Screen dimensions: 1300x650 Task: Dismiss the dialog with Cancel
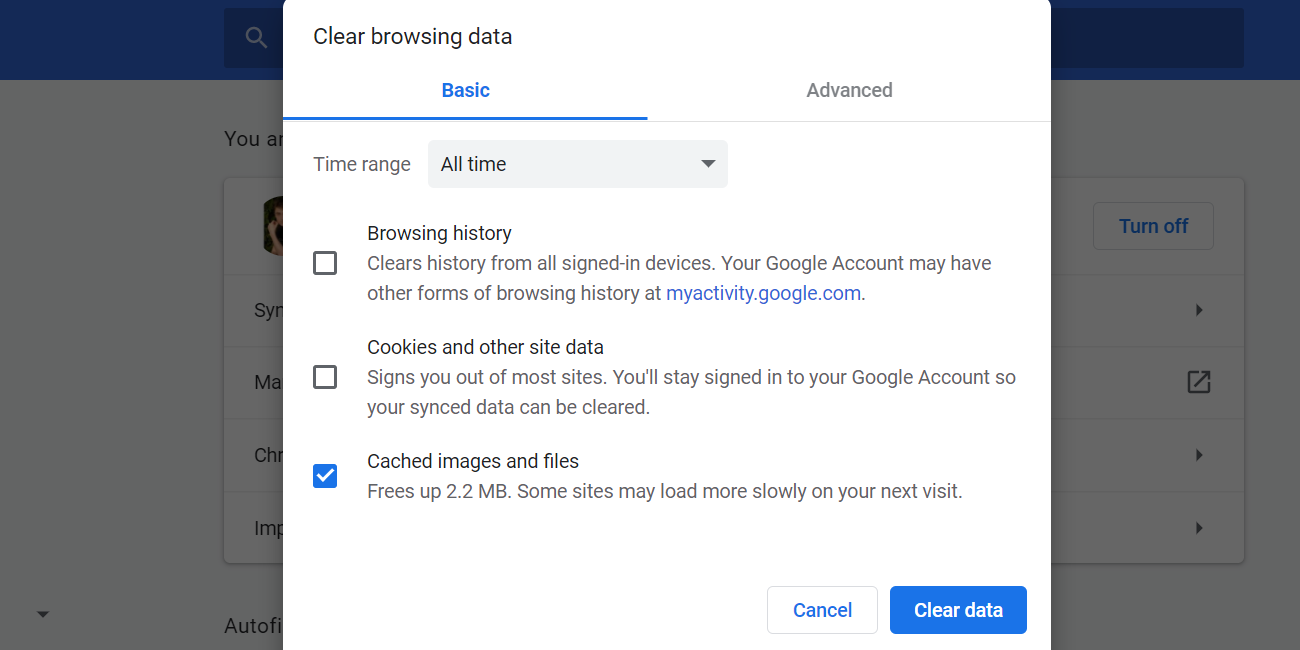[821, 609]
